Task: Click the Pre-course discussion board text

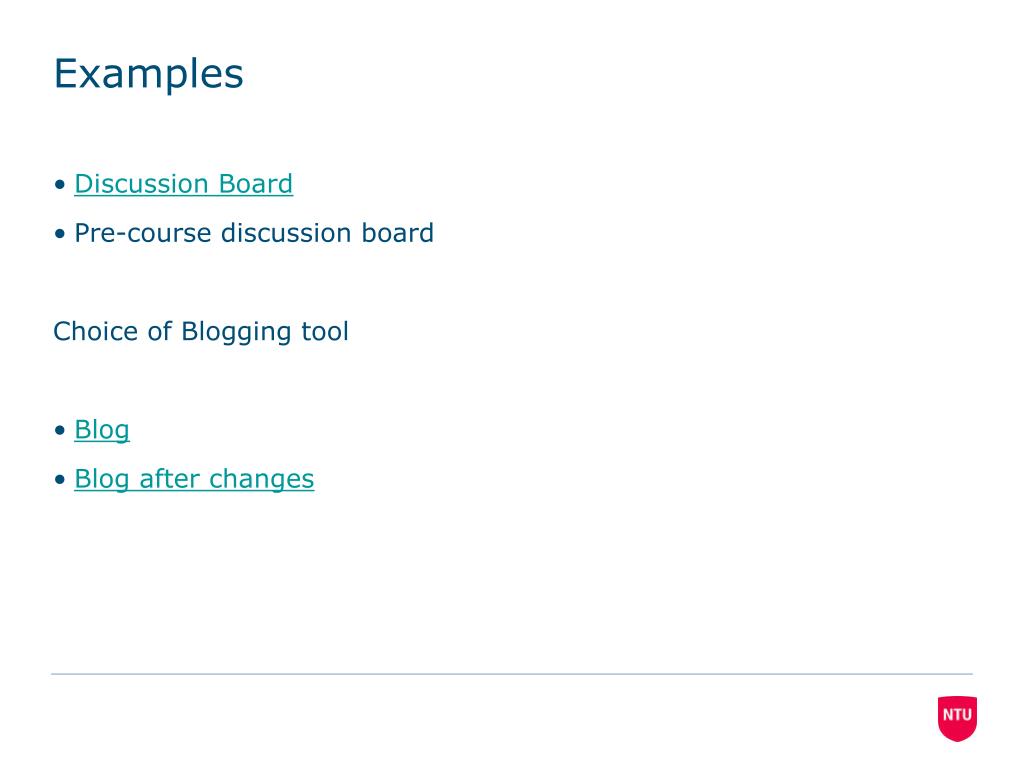Action: 254,233
